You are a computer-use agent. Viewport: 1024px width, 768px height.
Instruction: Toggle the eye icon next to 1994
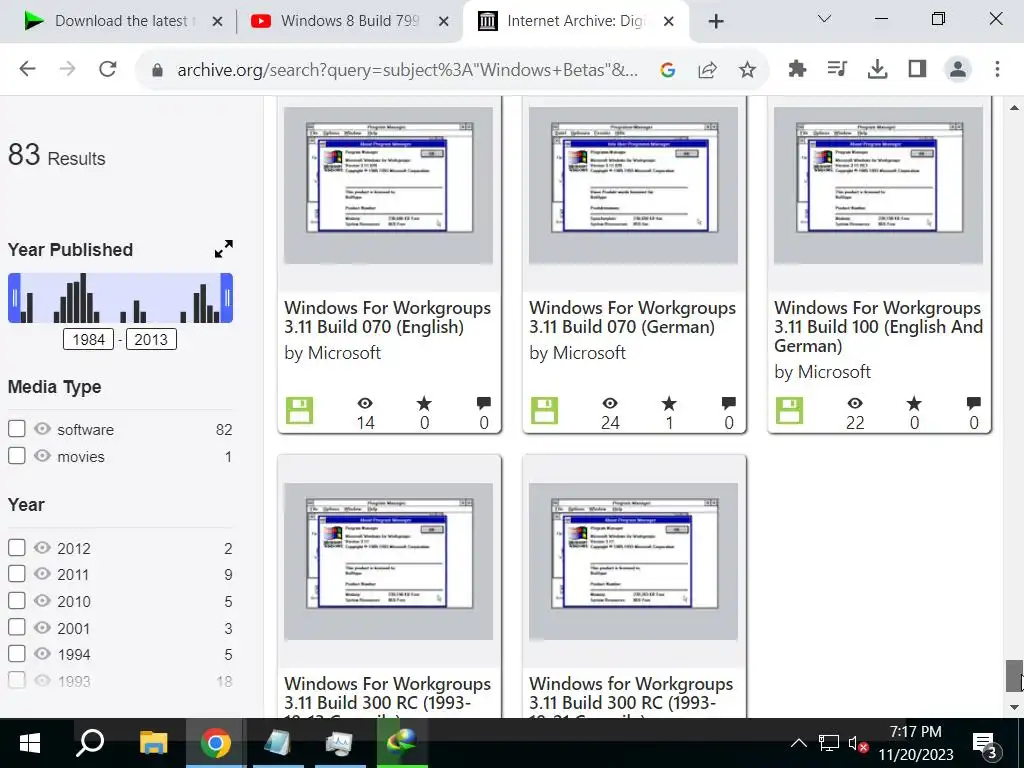pos(42,654)
